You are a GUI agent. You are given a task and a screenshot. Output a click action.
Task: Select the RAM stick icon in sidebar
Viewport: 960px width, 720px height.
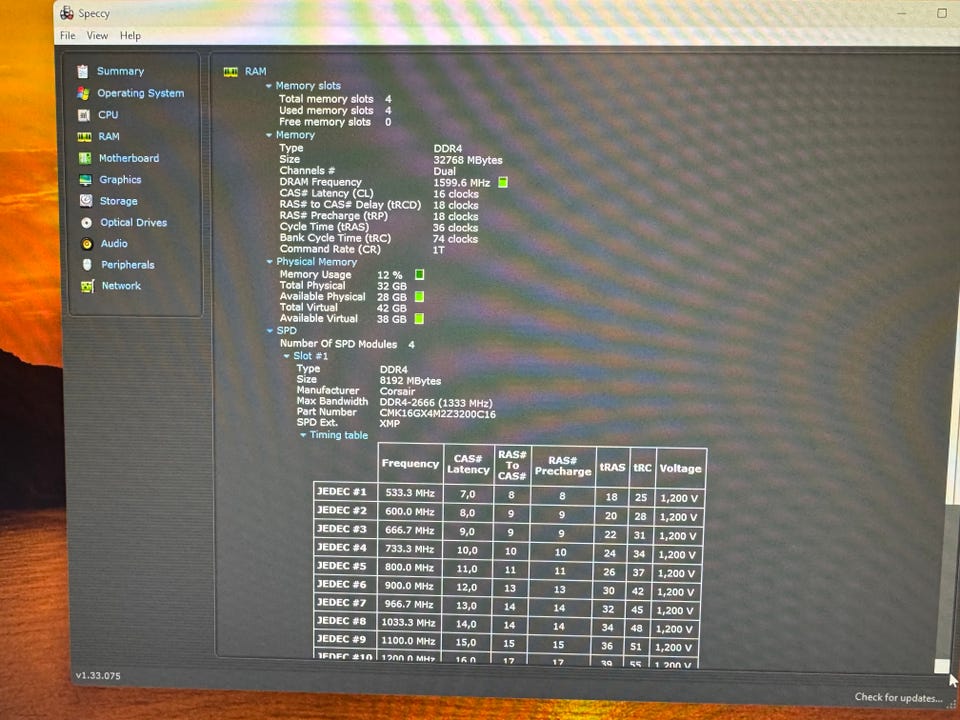point(84,137)
